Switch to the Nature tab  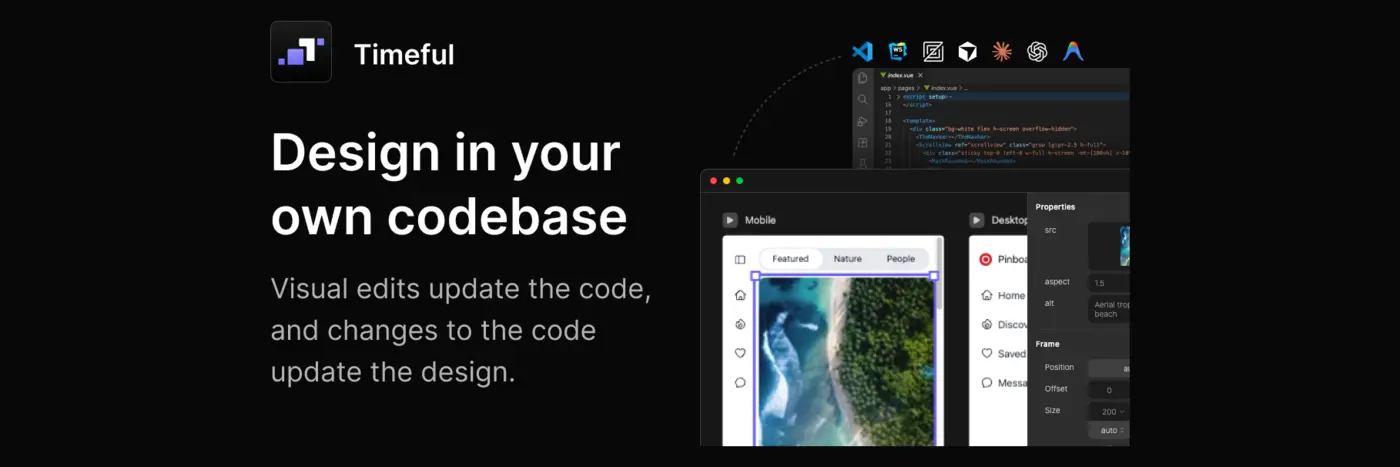click(847, 259)
